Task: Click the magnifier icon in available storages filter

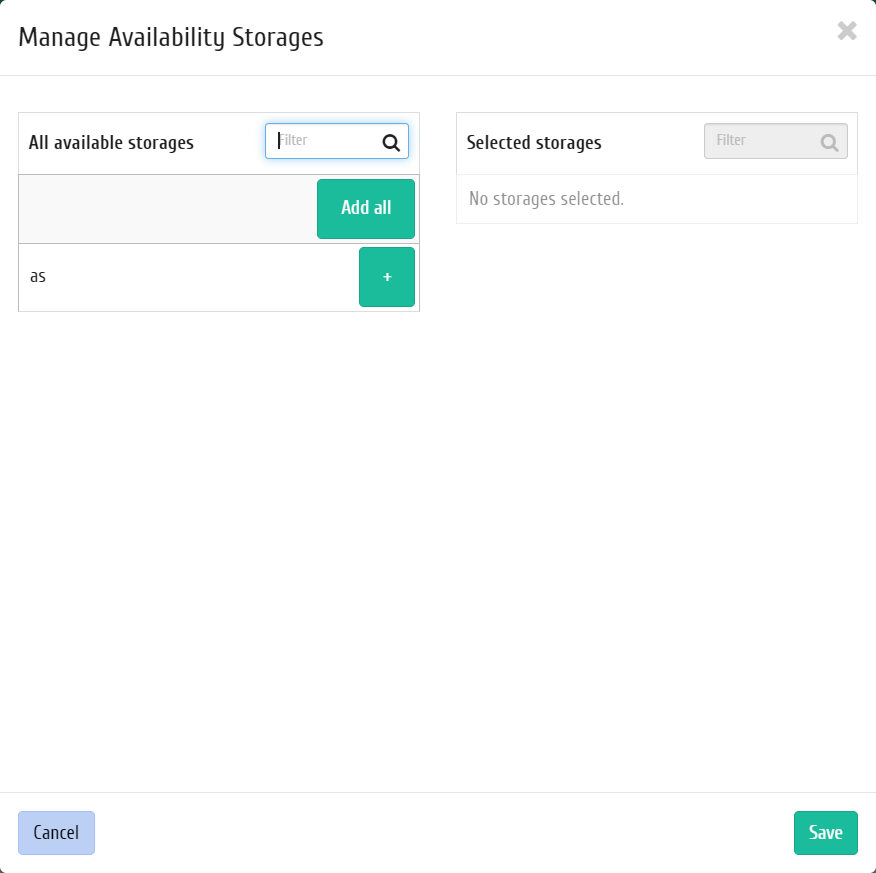Action: [391, 143]
